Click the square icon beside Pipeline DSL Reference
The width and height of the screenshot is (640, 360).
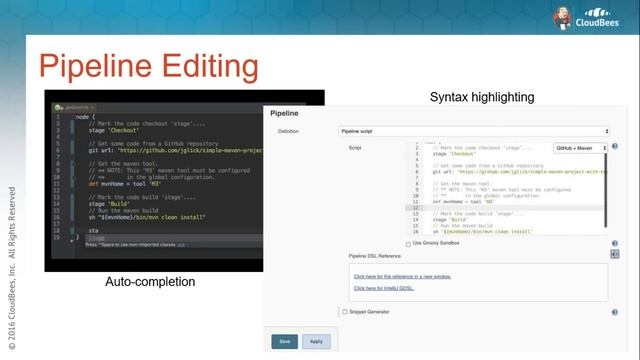pyautogui.click(x=615, y=254)
